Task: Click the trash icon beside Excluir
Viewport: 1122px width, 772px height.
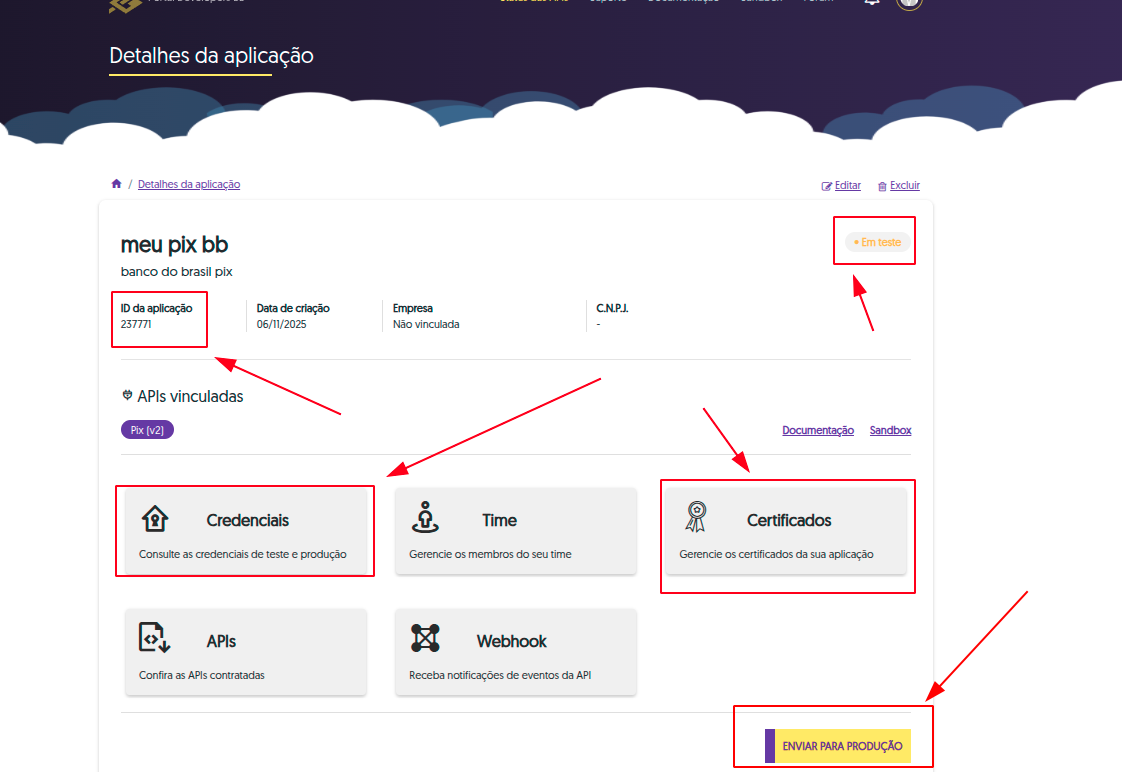Action: pyautogui.click(x=882, y=186)
